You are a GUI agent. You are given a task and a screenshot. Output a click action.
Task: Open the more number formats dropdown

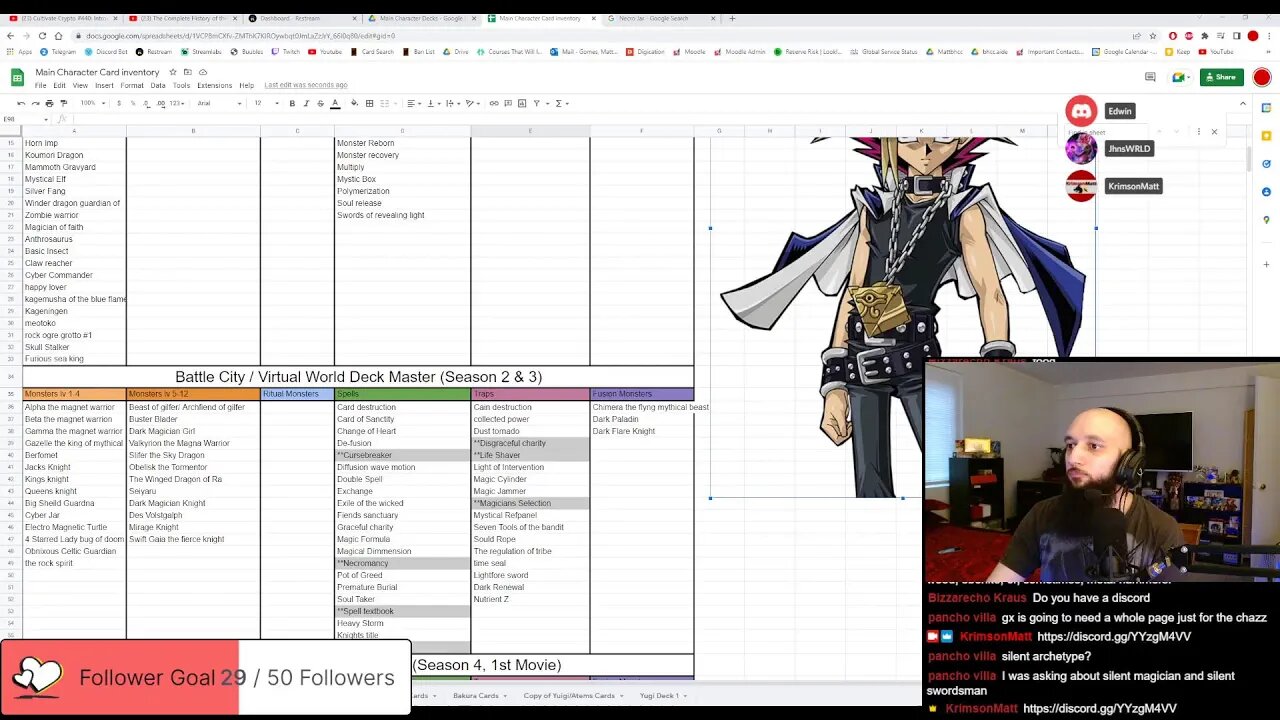176,103
